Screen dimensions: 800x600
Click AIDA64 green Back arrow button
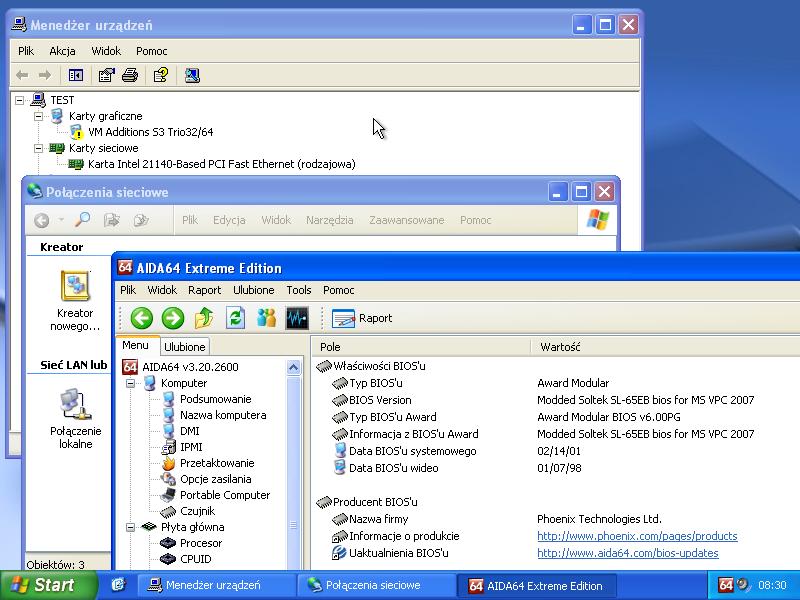[141, 318]
